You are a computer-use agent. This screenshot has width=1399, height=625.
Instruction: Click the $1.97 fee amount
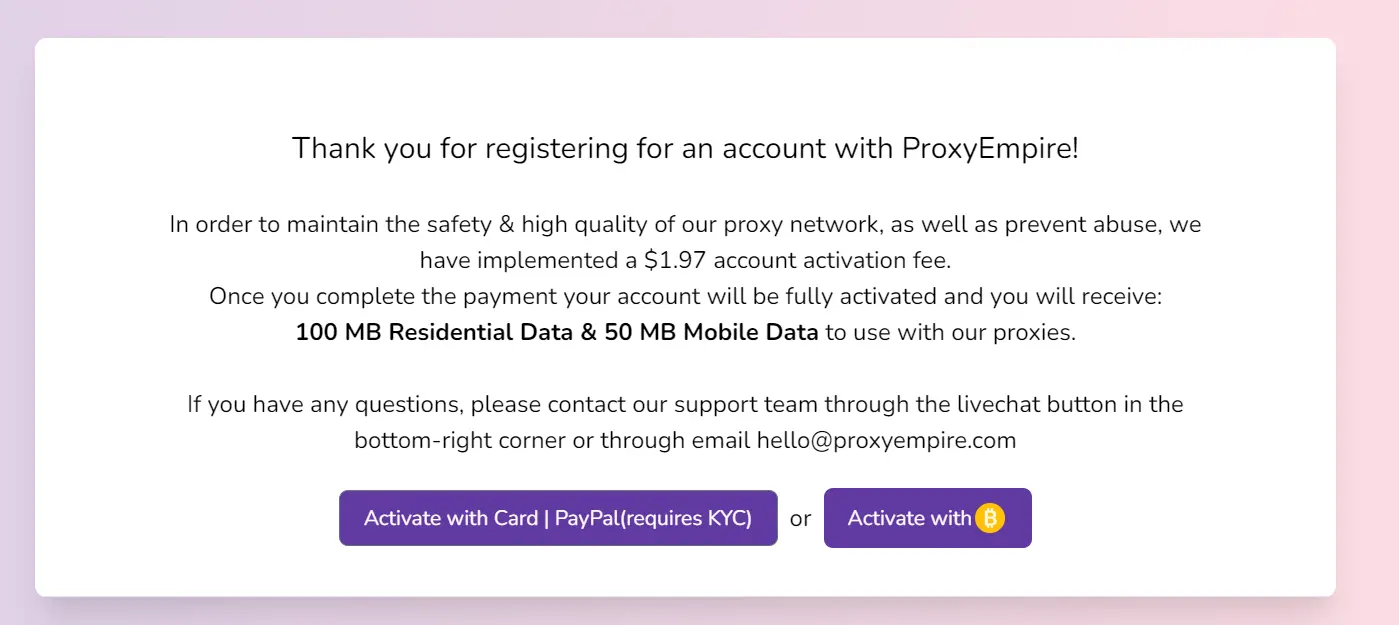click(x=674, y=260)
